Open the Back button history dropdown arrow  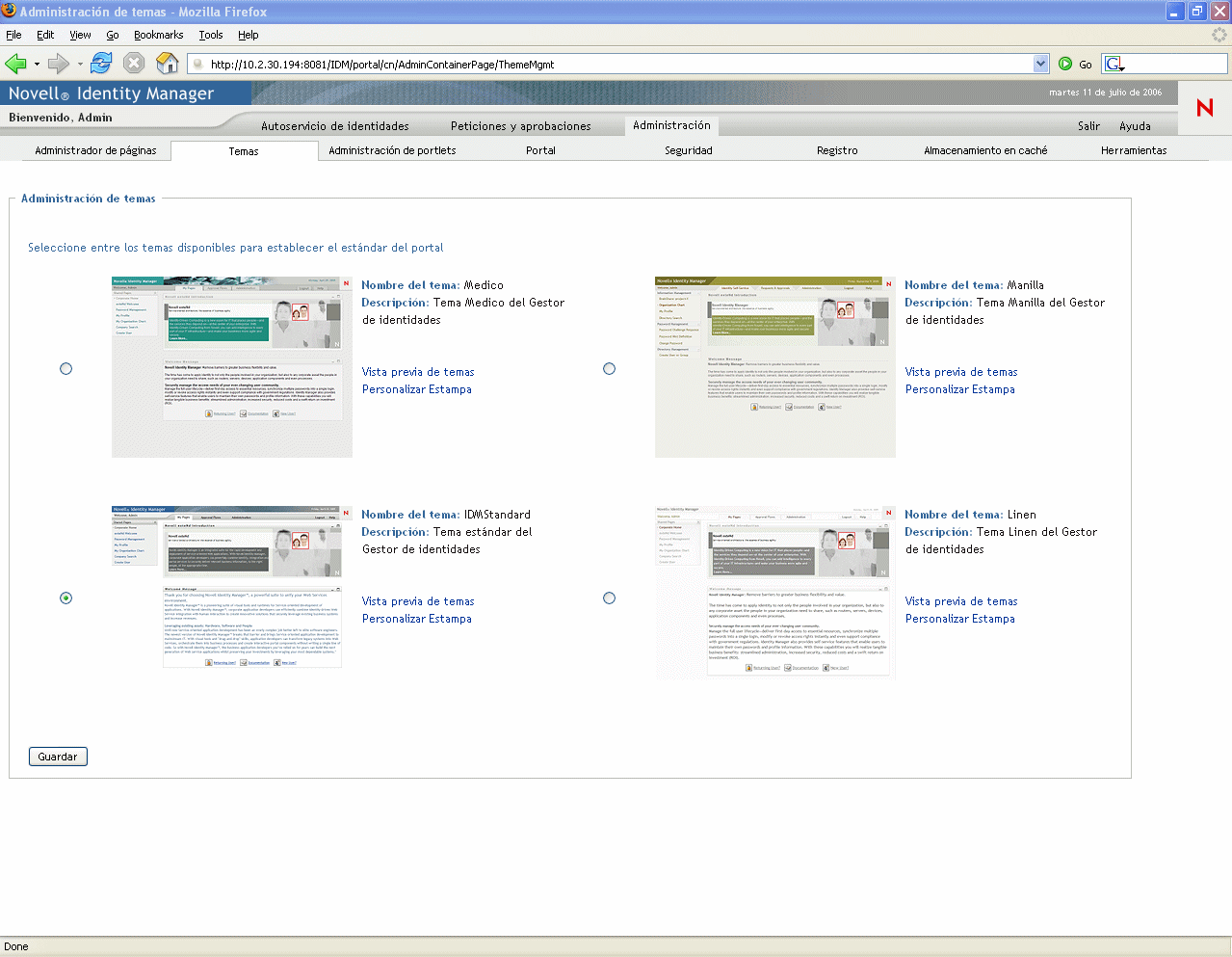pyautogui.click(x=37, y=65)
